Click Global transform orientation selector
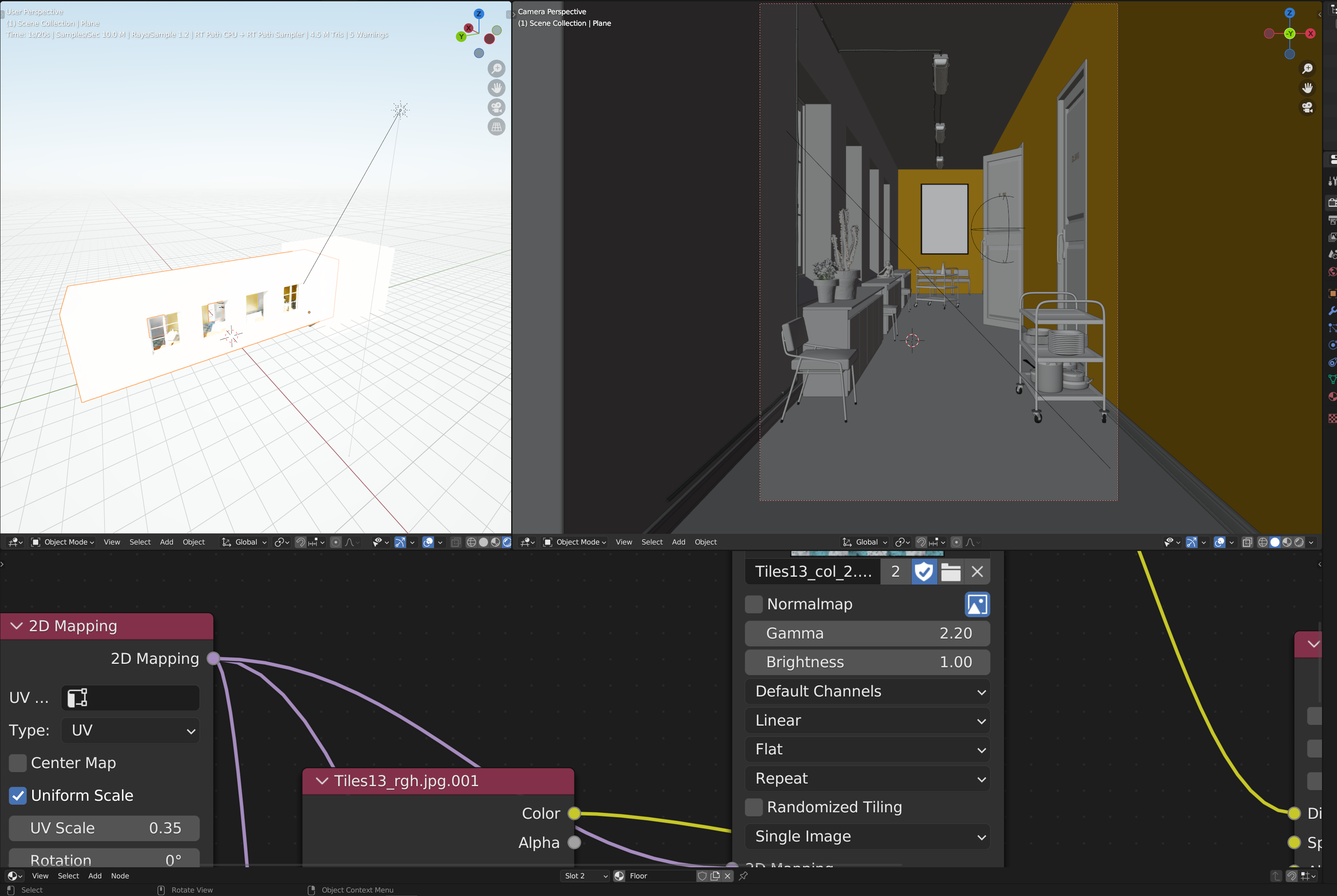The height and width of the screenshot is (896, 1337). pyautogui.click(x=864, y=542)
